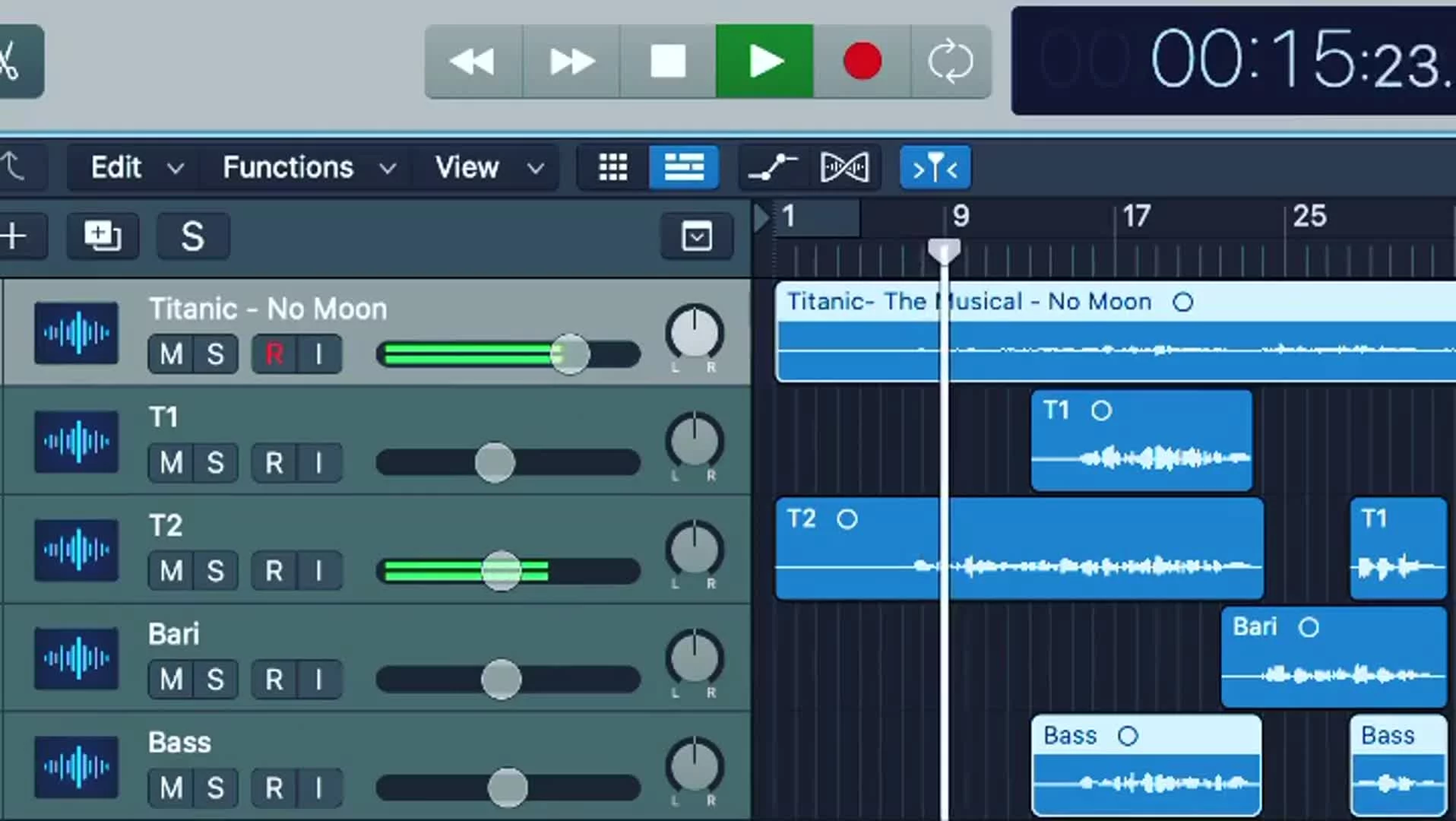
Task: Mute the Bari track
Action: [171, 680]
